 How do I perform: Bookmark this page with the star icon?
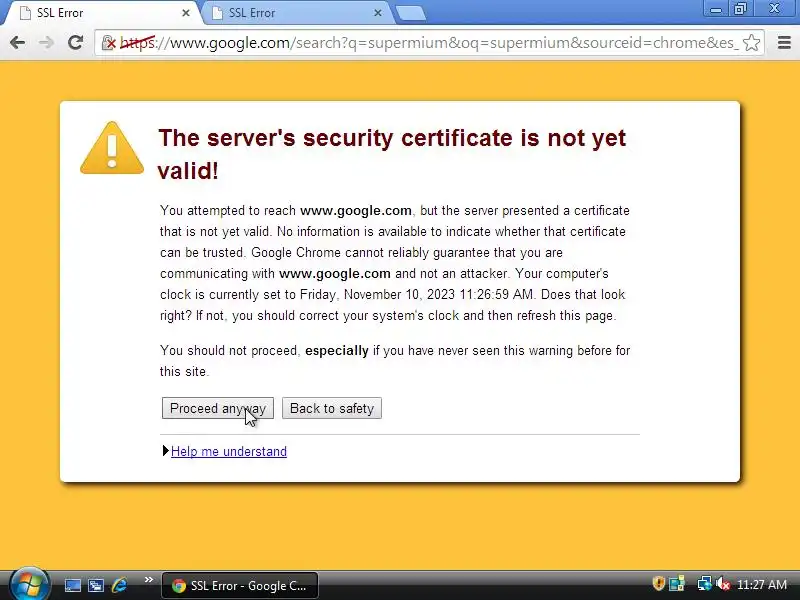(752, 43)
